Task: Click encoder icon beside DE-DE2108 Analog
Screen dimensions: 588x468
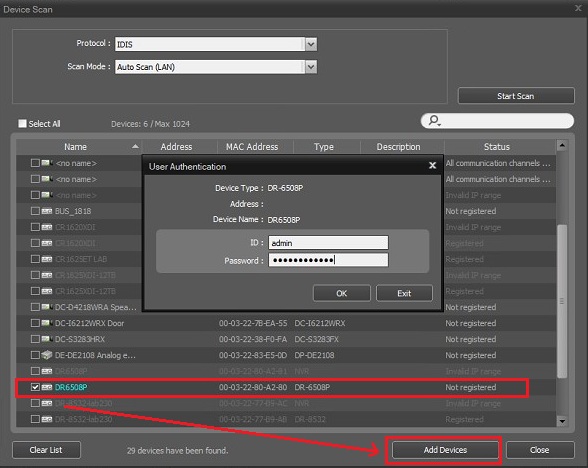Action: (x=47, y=355)
